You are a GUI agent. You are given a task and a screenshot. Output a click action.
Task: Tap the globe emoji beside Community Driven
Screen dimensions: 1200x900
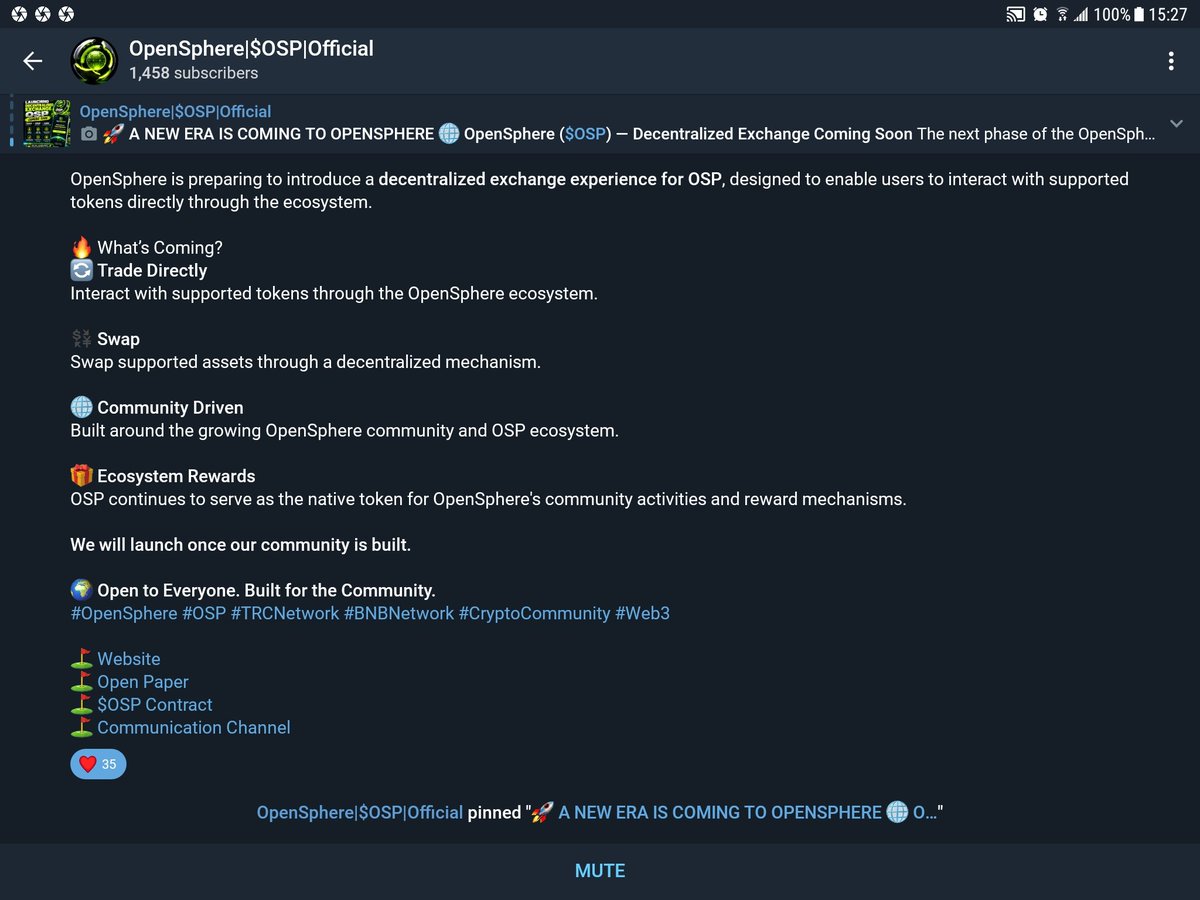pyautogui.click(x=82, y=407)
